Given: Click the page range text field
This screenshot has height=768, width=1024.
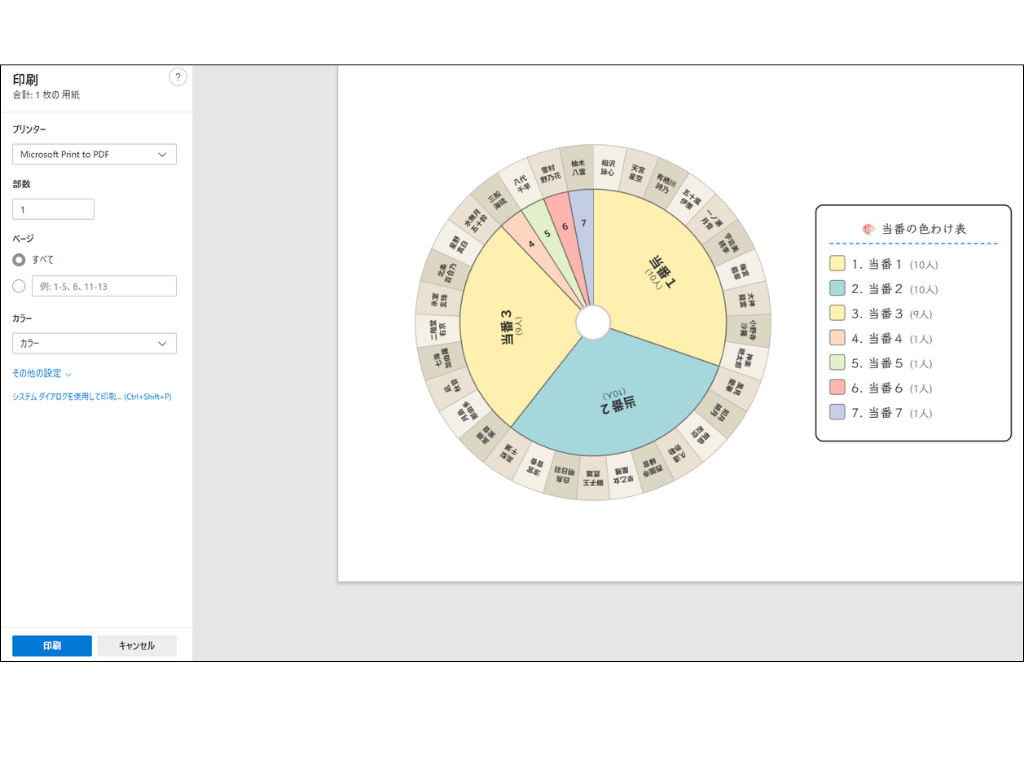Looking at the screenshot, I should pos(104,286).
